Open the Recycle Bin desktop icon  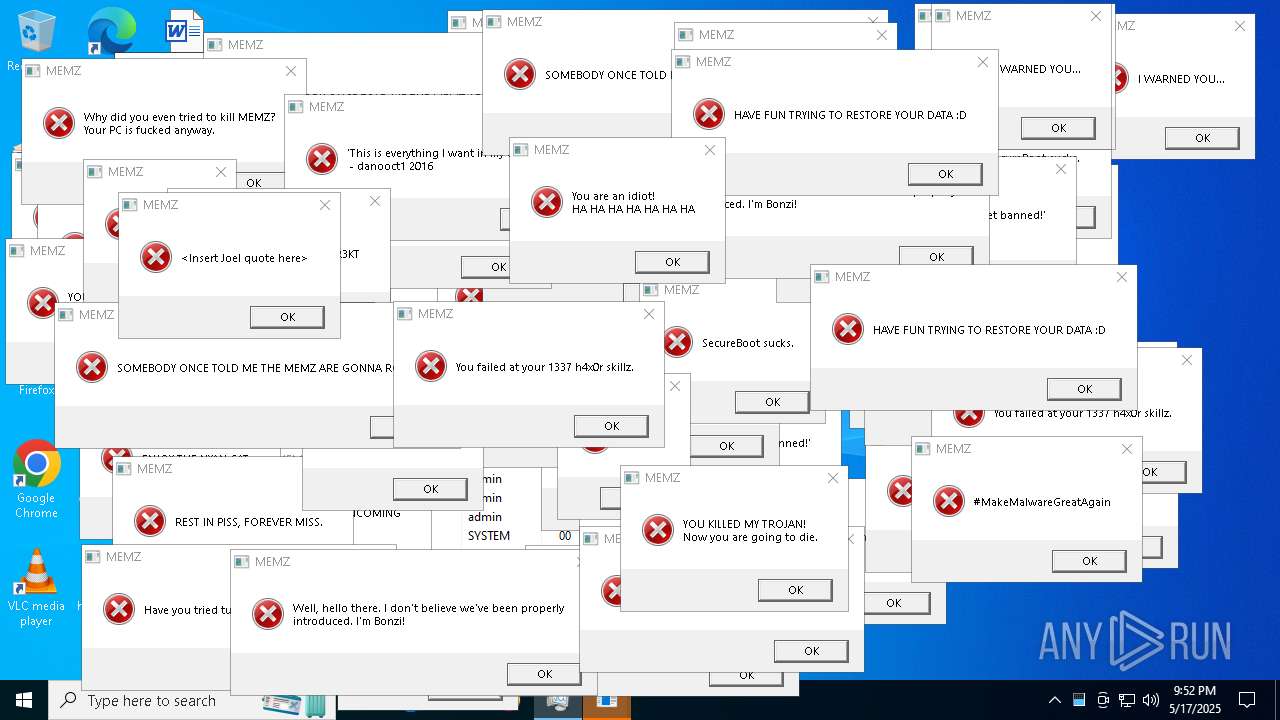click(36, 32)
